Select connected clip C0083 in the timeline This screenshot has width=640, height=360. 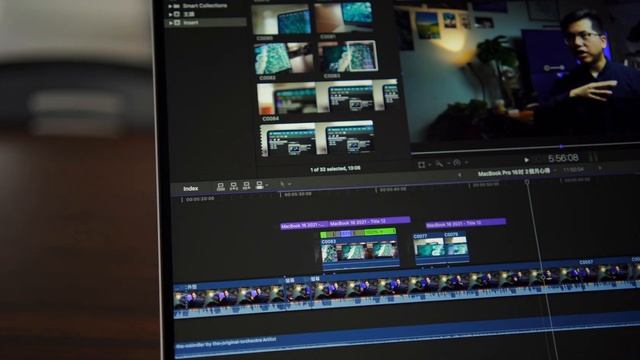(360, 253)
